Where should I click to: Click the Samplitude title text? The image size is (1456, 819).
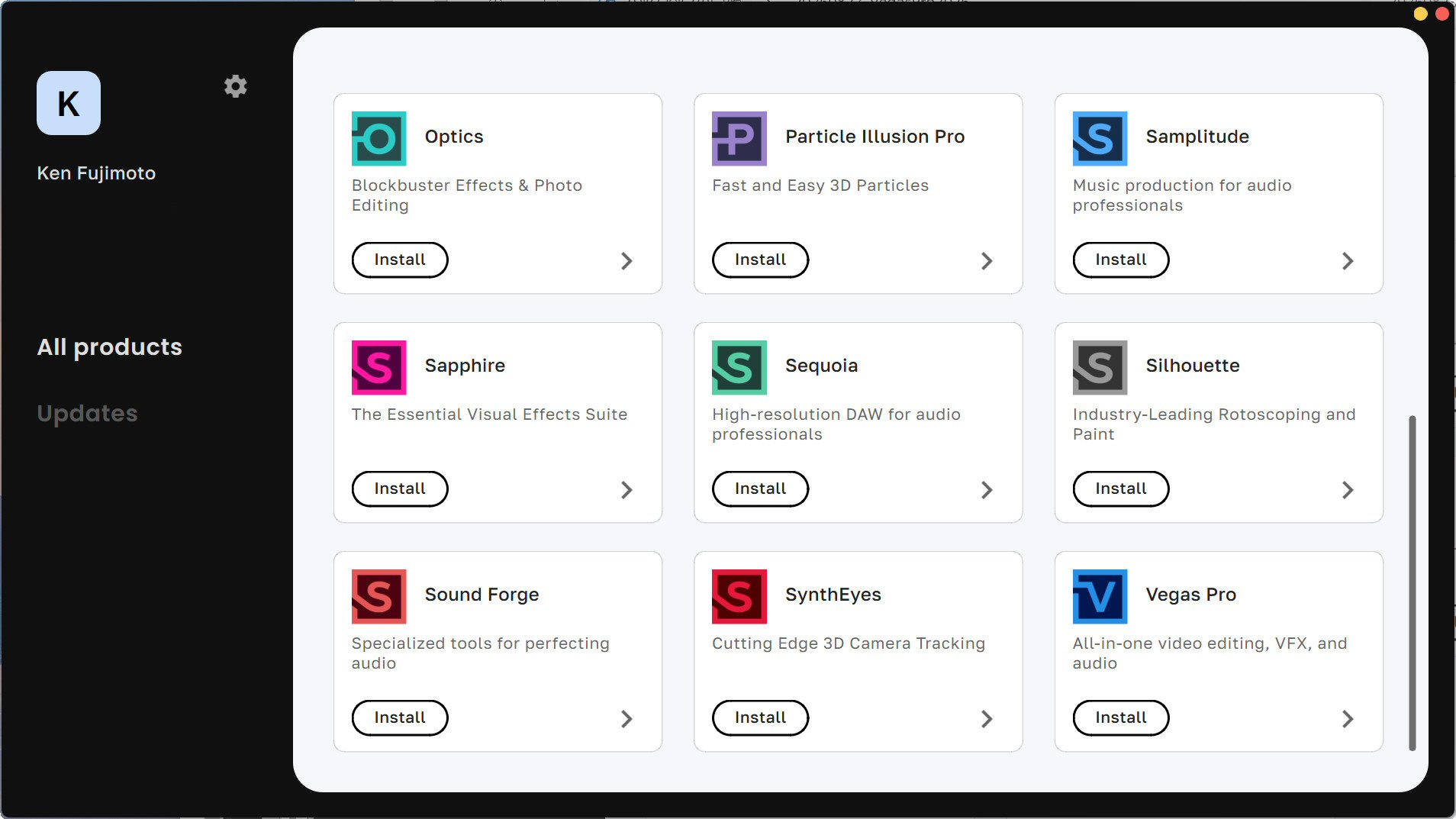tap(1197, 137)
